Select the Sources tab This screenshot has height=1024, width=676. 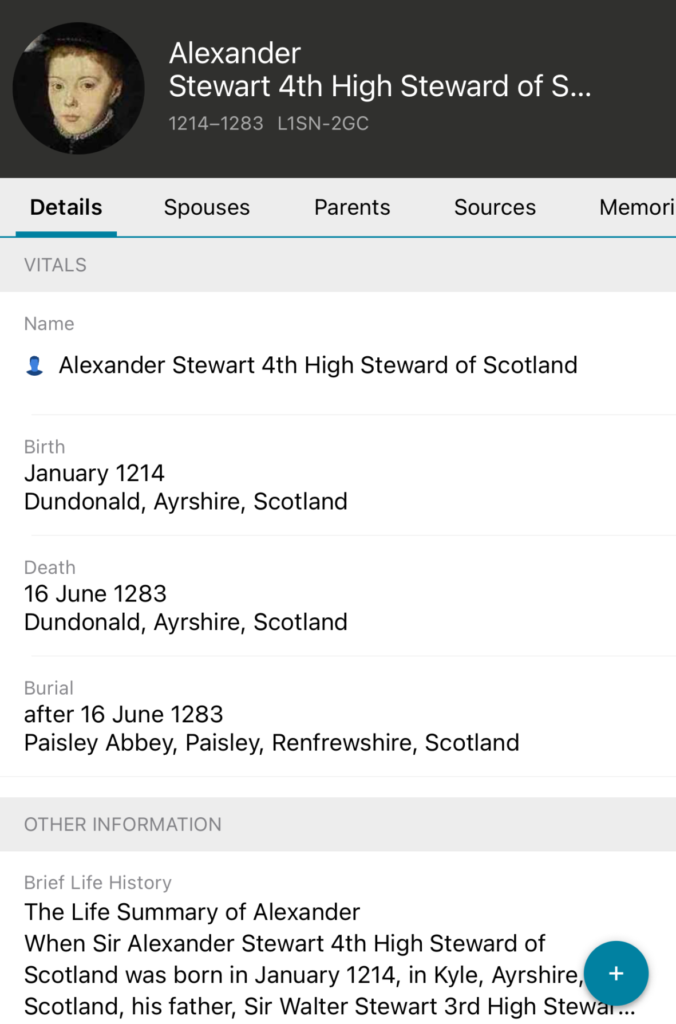(495, 207)
